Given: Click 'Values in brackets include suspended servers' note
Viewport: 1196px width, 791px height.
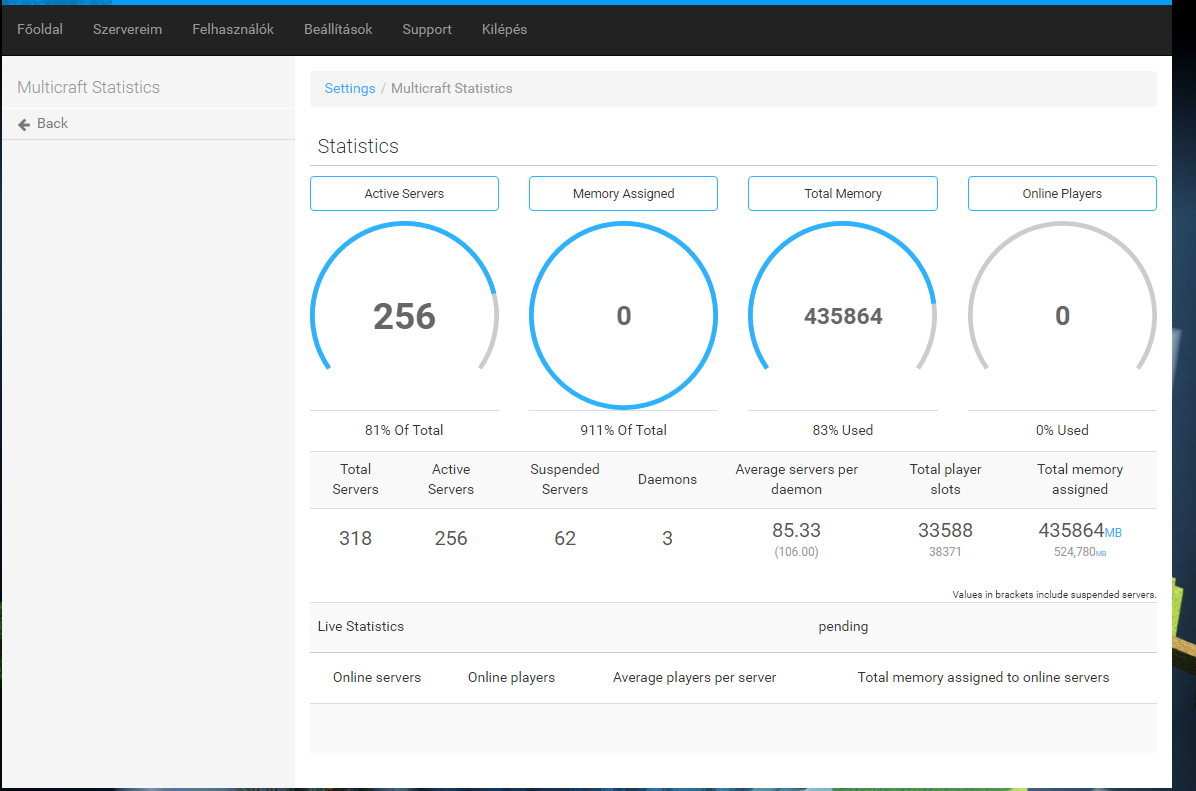Looking at the screenshot, I should pos(1054,594).
